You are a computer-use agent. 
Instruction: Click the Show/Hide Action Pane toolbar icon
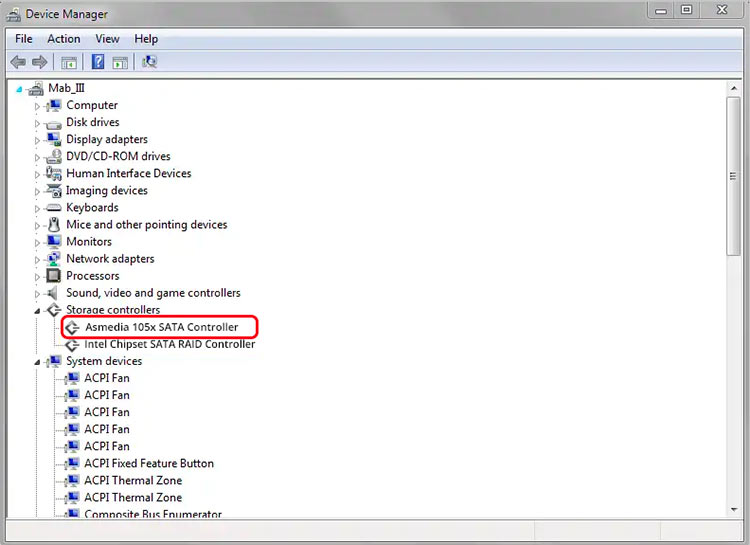120,62
